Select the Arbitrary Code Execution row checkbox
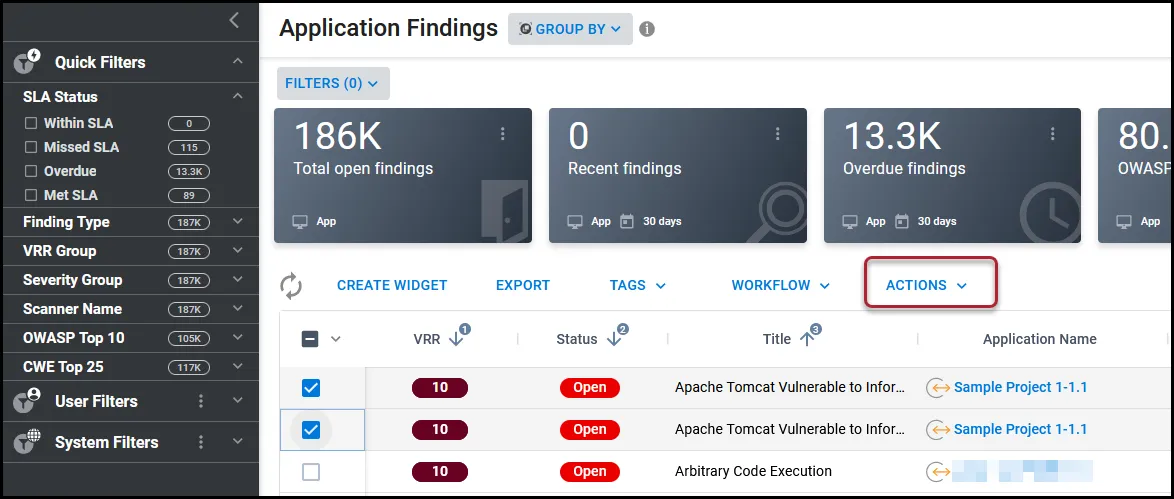The image size is (1174, 499). pyautogui.click(x=310, y=472)
